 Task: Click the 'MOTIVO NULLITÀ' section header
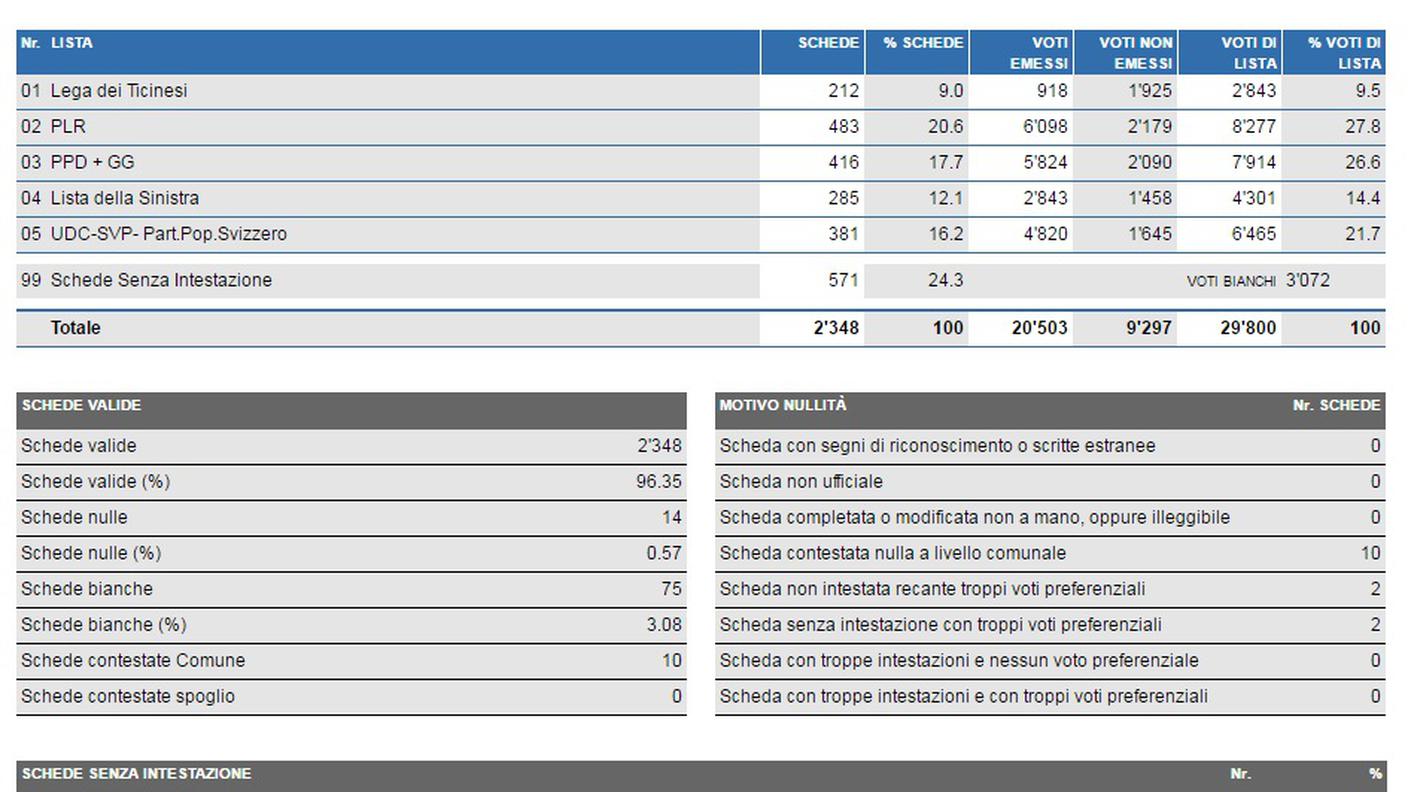(x=783, y=406)
